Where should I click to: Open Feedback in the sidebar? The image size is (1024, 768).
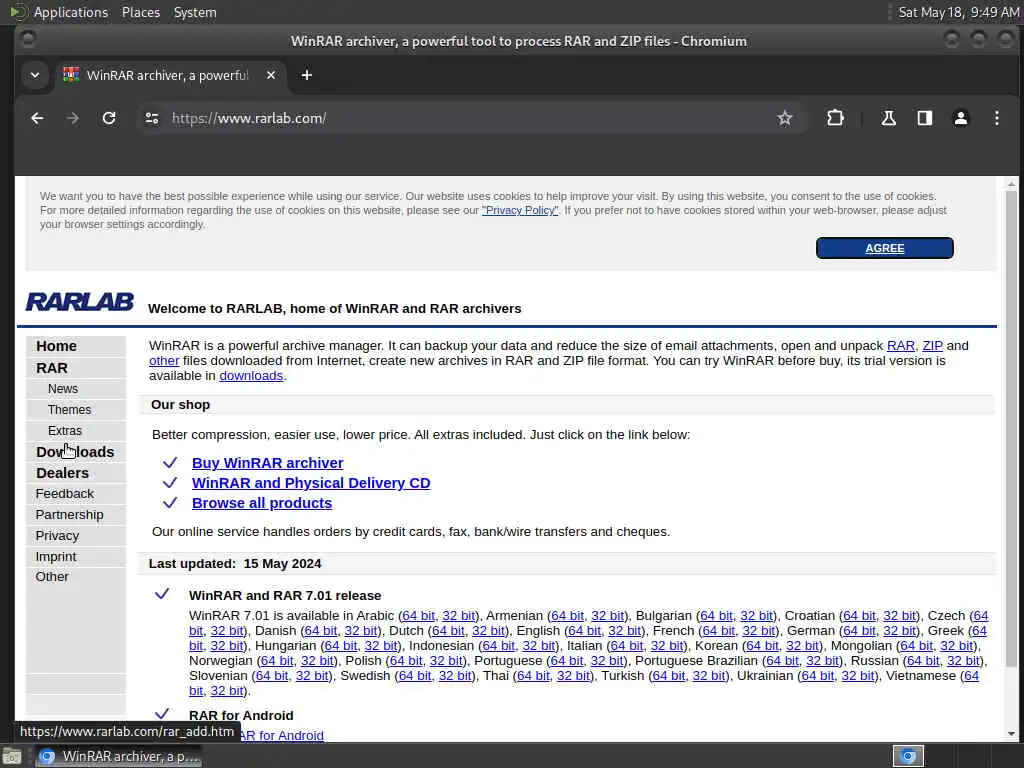(x=65, y=494)
